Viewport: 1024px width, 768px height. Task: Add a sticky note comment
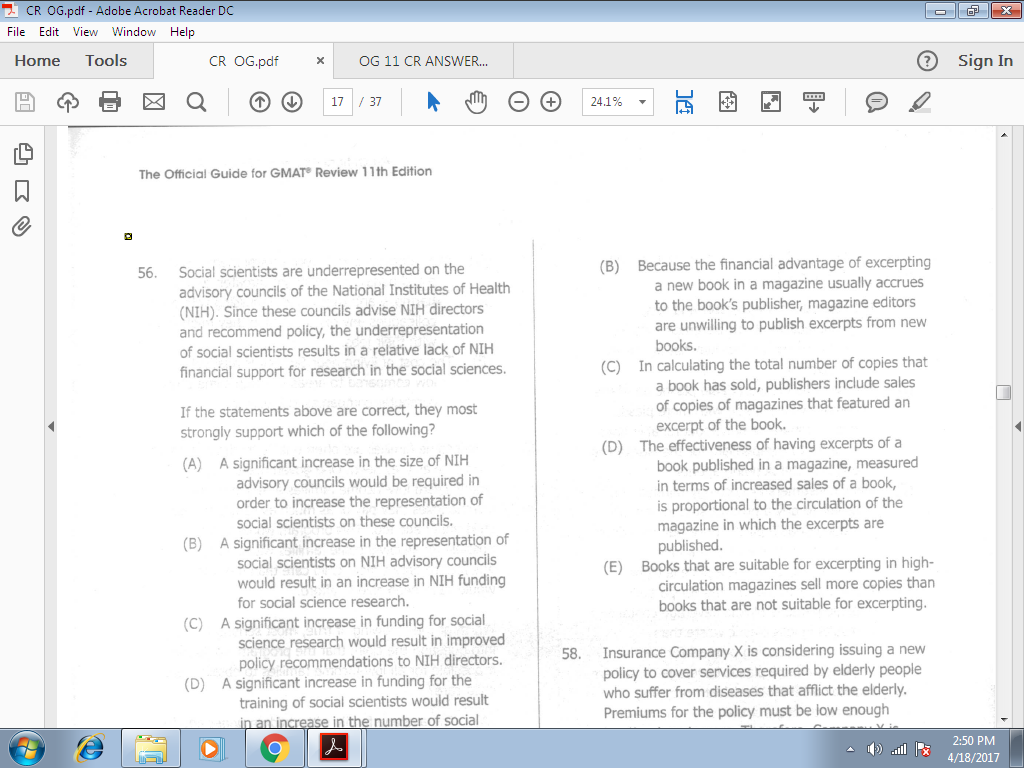point(876,102)
